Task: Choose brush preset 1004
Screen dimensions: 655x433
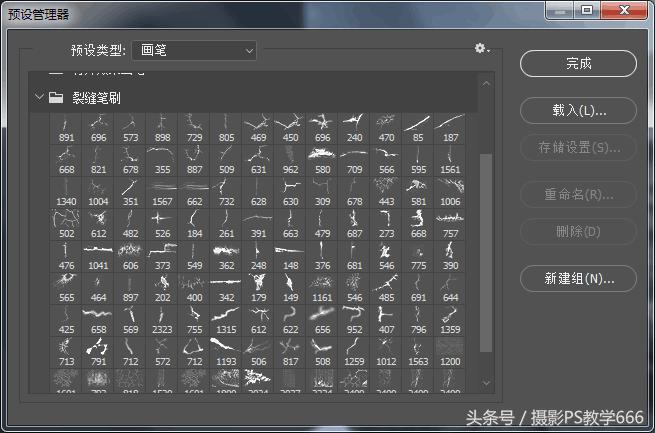Action: (x=99, y=193)
